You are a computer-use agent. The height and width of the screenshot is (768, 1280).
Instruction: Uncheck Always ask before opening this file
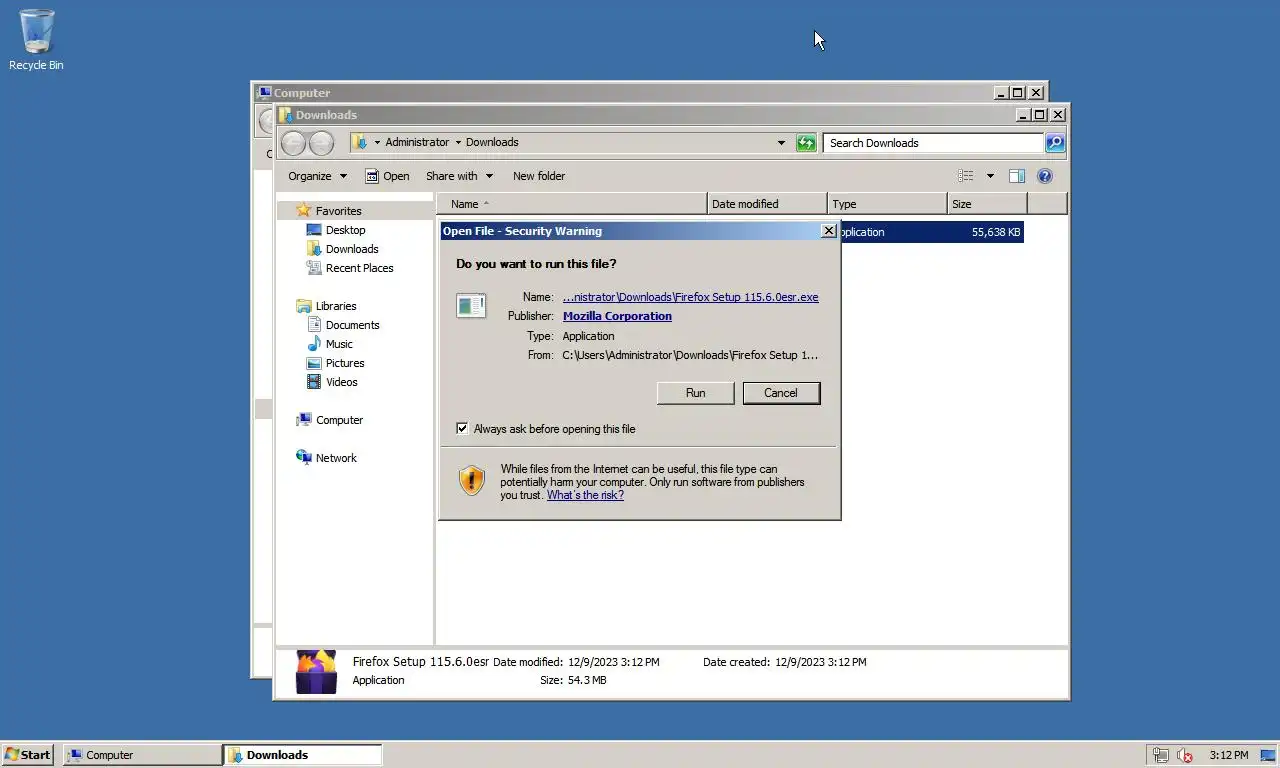[x=462, y=429]
